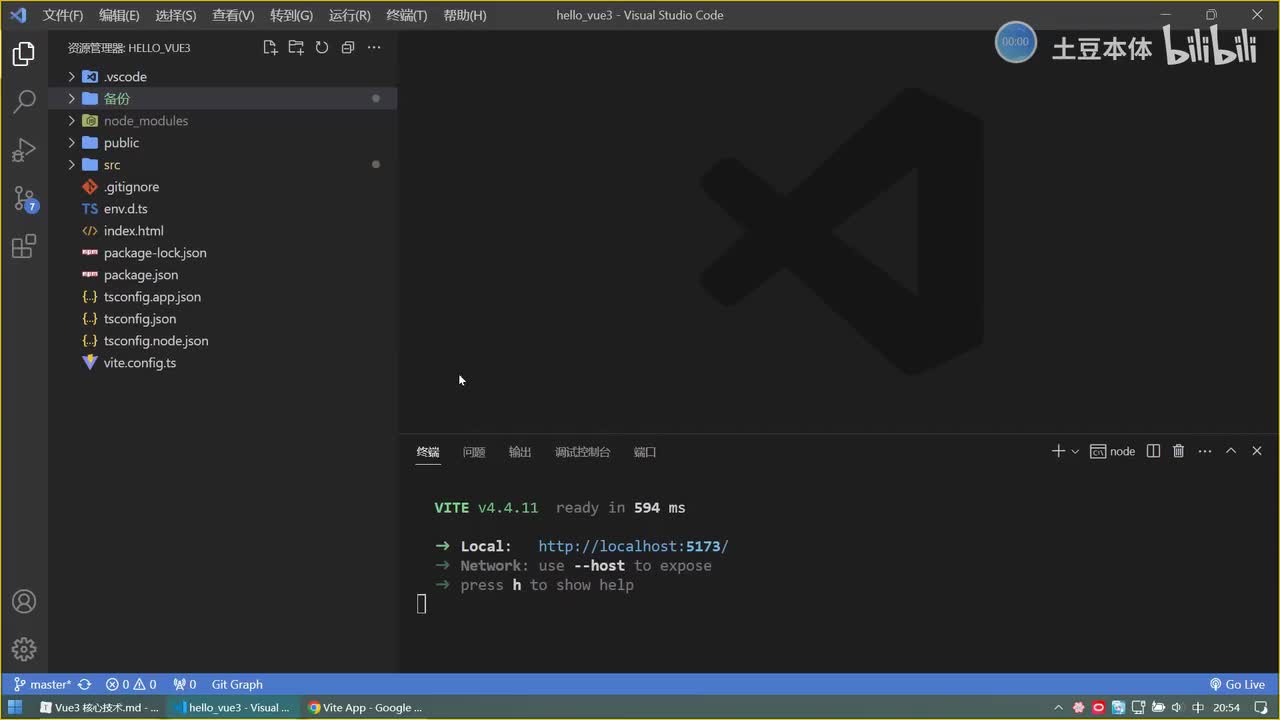Open errors and warnings count in status bar

pos(131,685)
